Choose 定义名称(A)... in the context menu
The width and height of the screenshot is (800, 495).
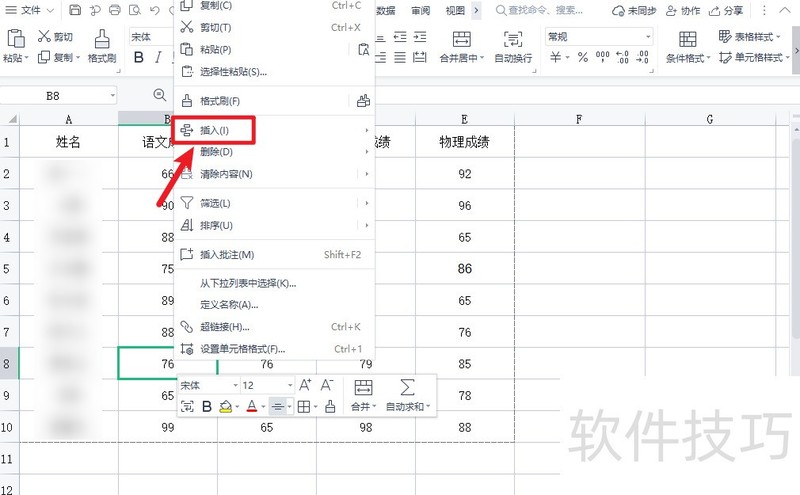(274, 305)
